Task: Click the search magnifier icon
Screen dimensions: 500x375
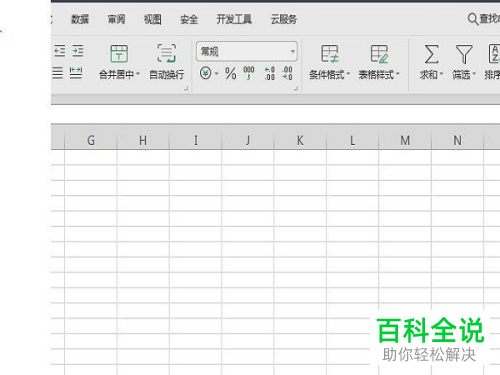Action: coord(472,19)
